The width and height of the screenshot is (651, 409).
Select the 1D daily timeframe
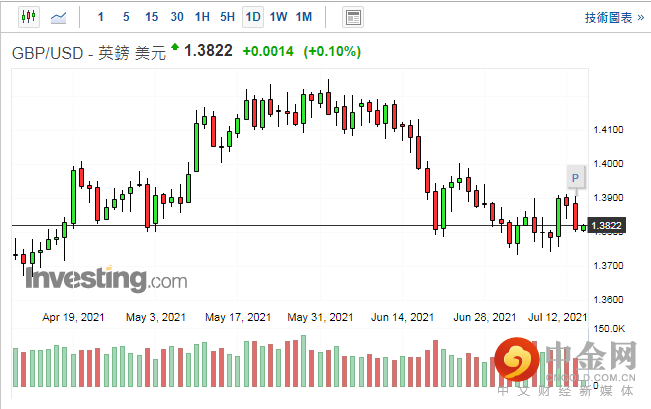(x=253, y=17)
